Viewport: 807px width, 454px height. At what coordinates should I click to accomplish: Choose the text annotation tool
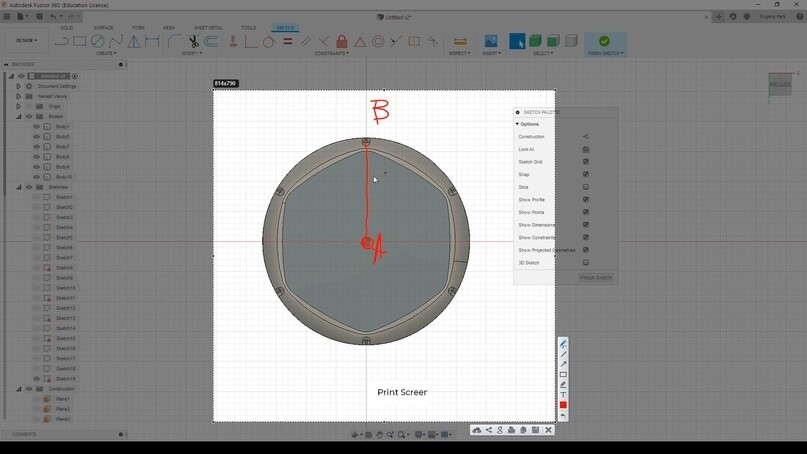coord(563,395)
